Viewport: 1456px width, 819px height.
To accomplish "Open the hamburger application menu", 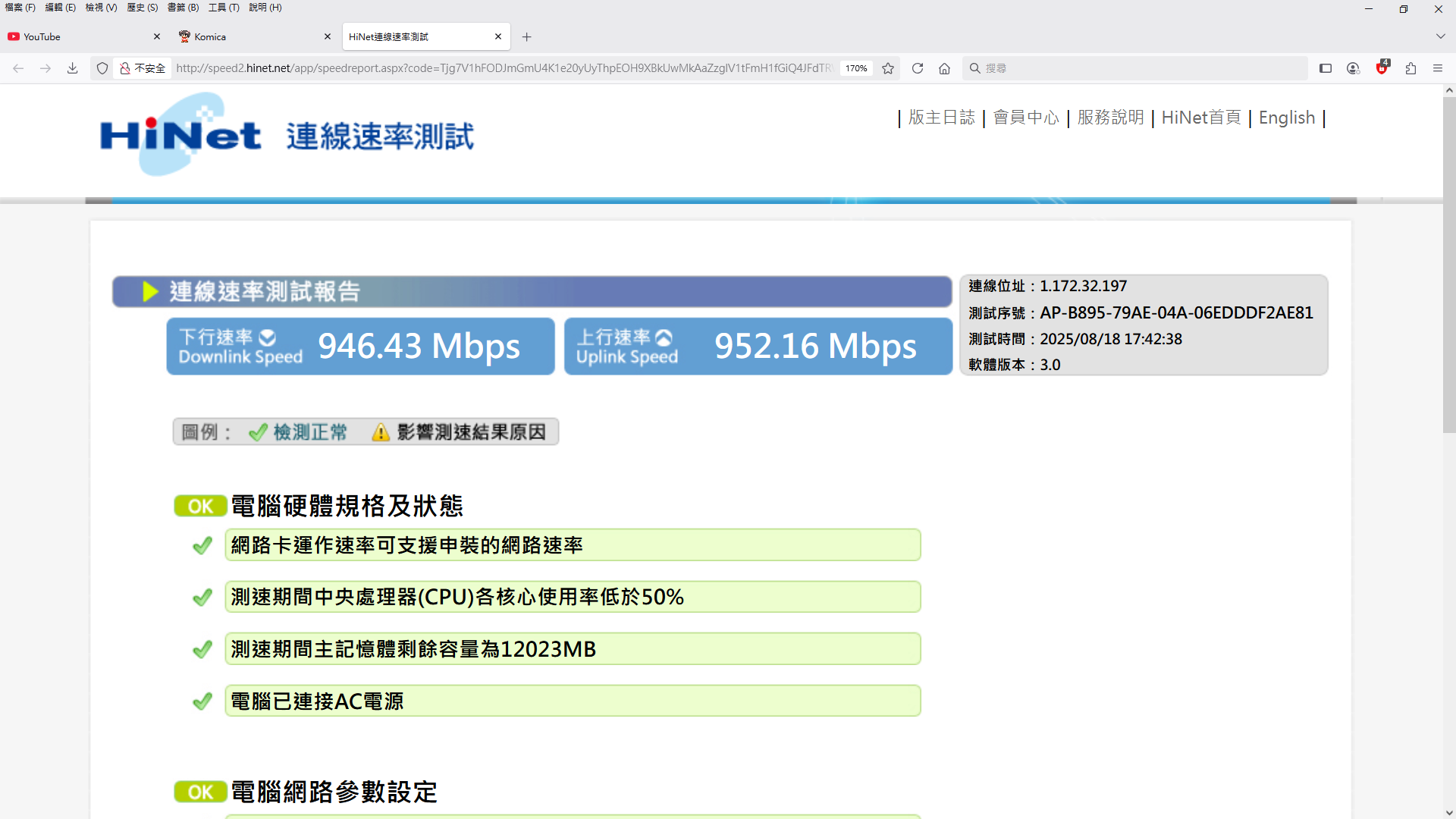I will [x=1438, y=68].
